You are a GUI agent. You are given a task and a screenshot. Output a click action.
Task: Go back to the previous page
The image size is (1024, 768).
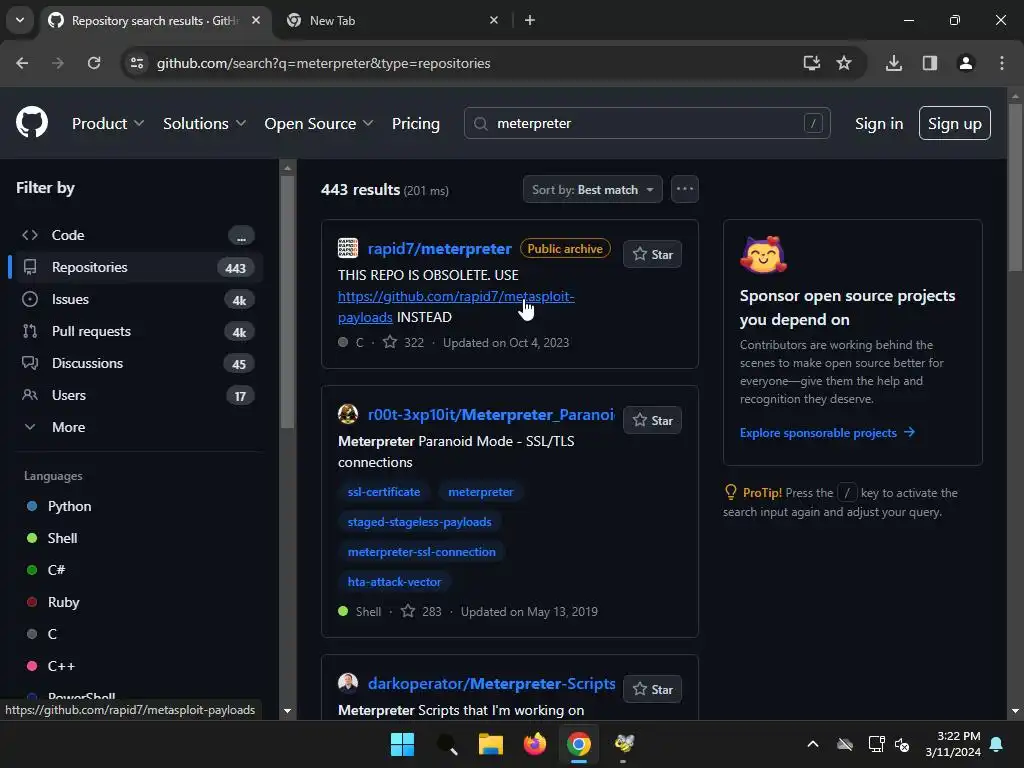click(x=22, y=63)
